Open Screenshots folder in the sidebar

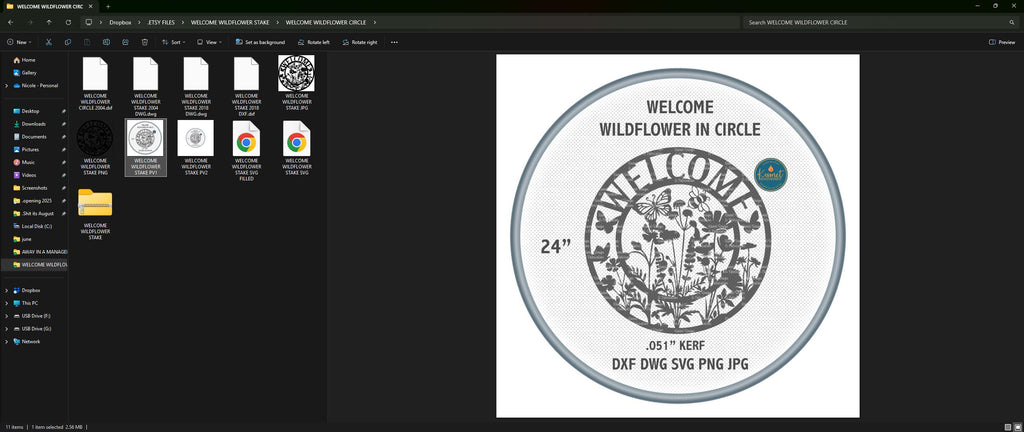[x=35, y=188]
